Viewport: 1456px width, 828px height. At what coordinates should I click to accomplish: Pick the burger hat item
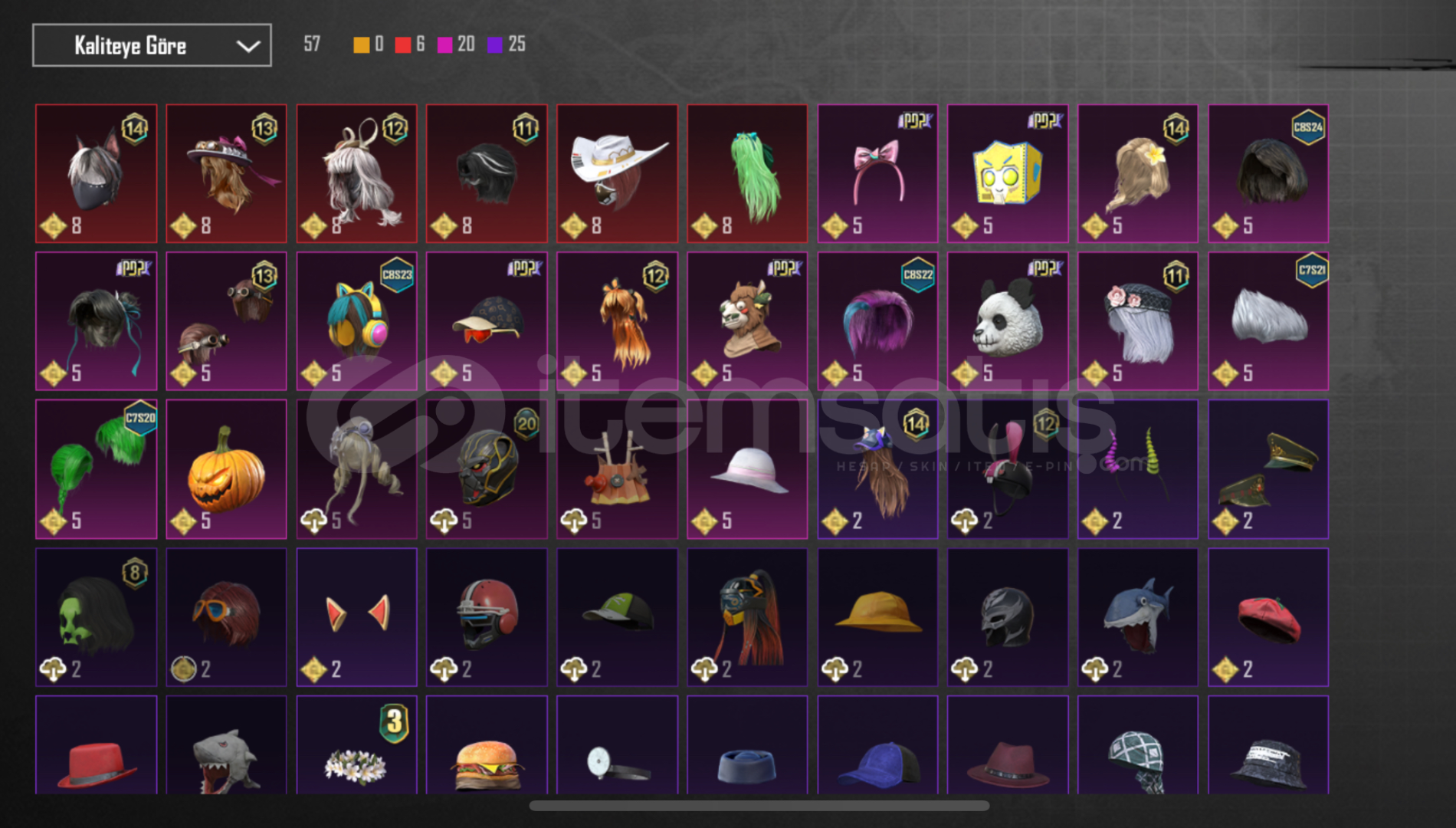487,745
